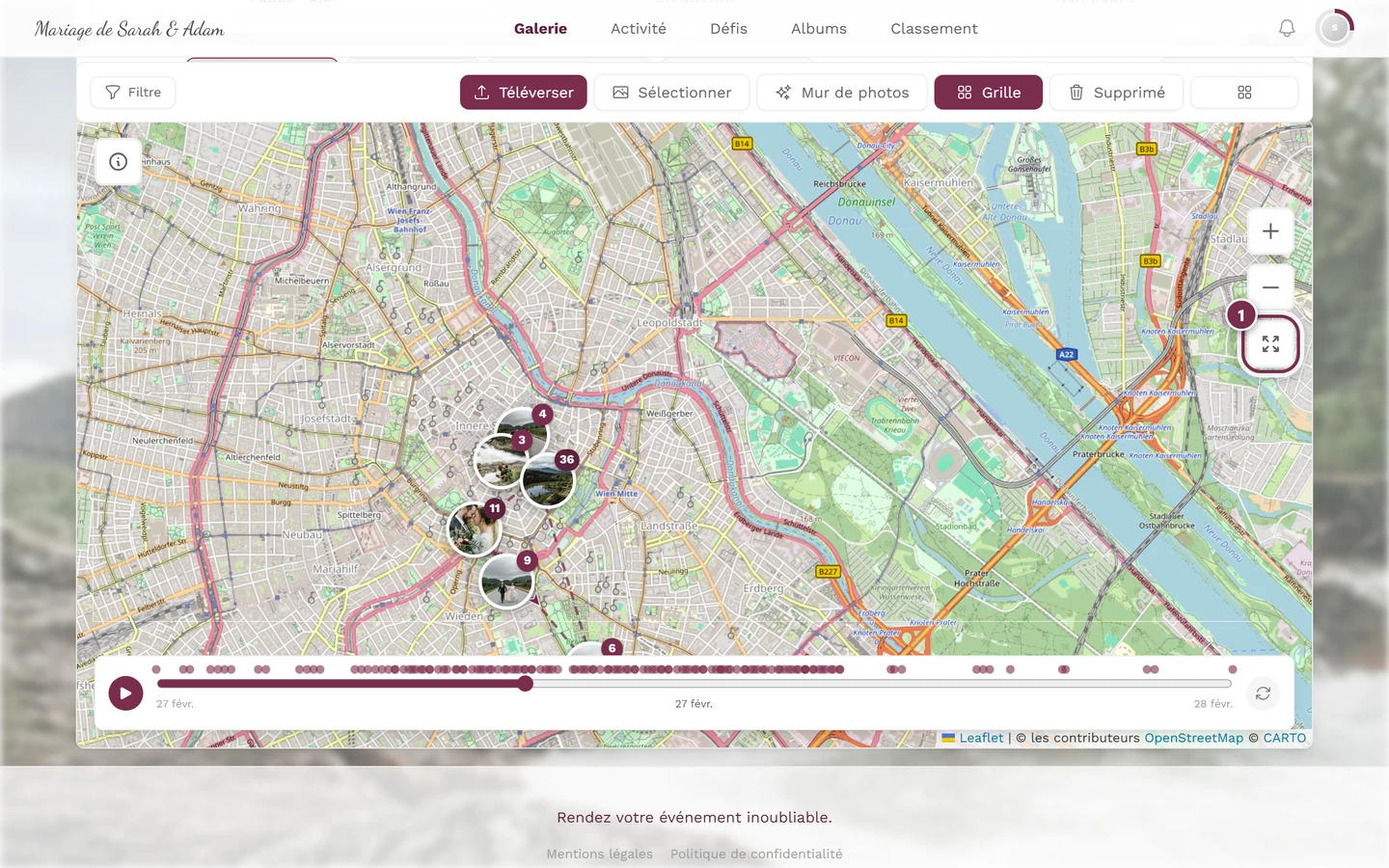Open Mentions légales link
The image size is (1389, 868).
tap(600, 854)
